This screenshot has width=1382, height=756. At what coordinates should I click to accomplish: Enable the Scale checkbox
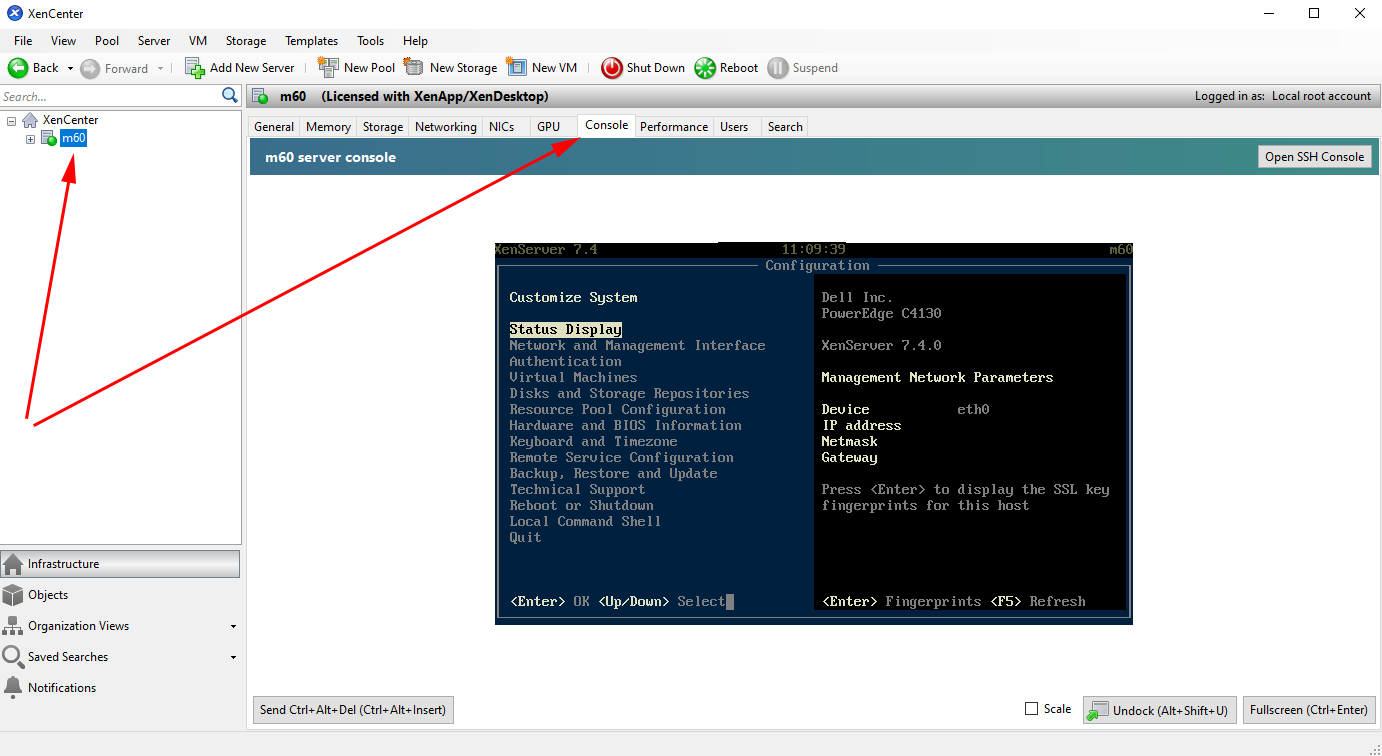[1031, 709]
